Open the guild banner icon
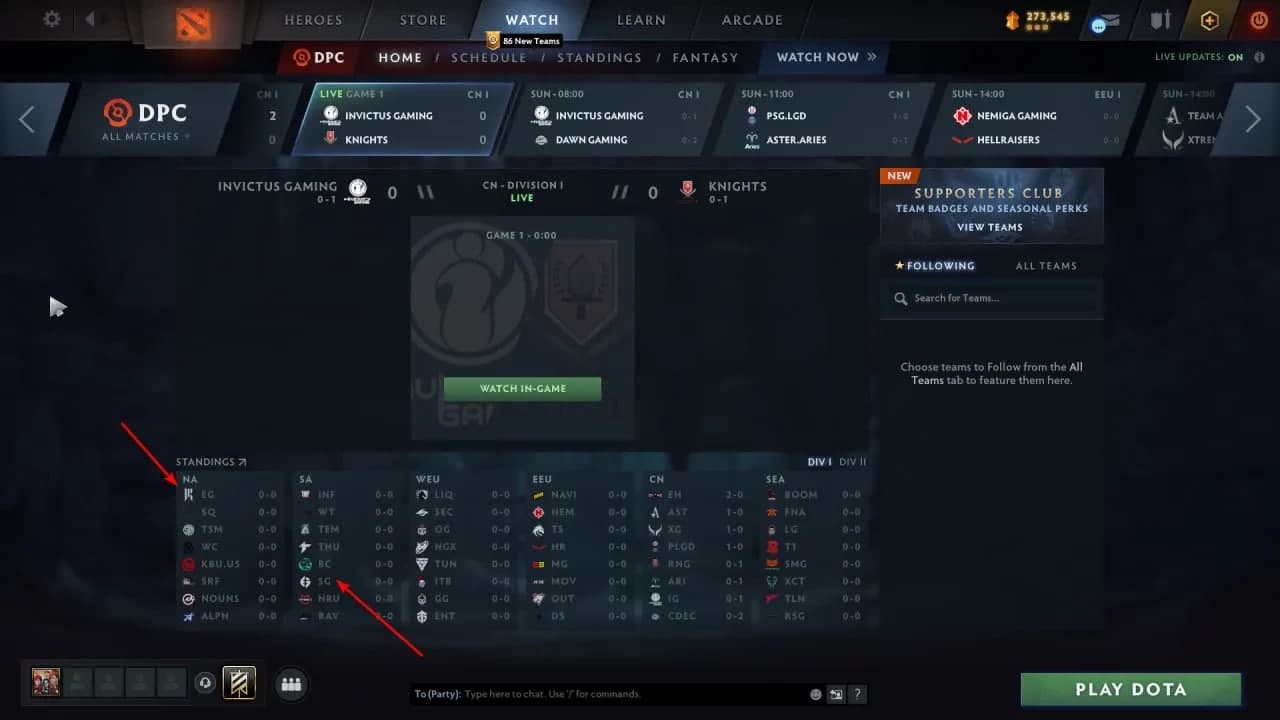Screen dimensions: 1280x720 click(239, 683)
